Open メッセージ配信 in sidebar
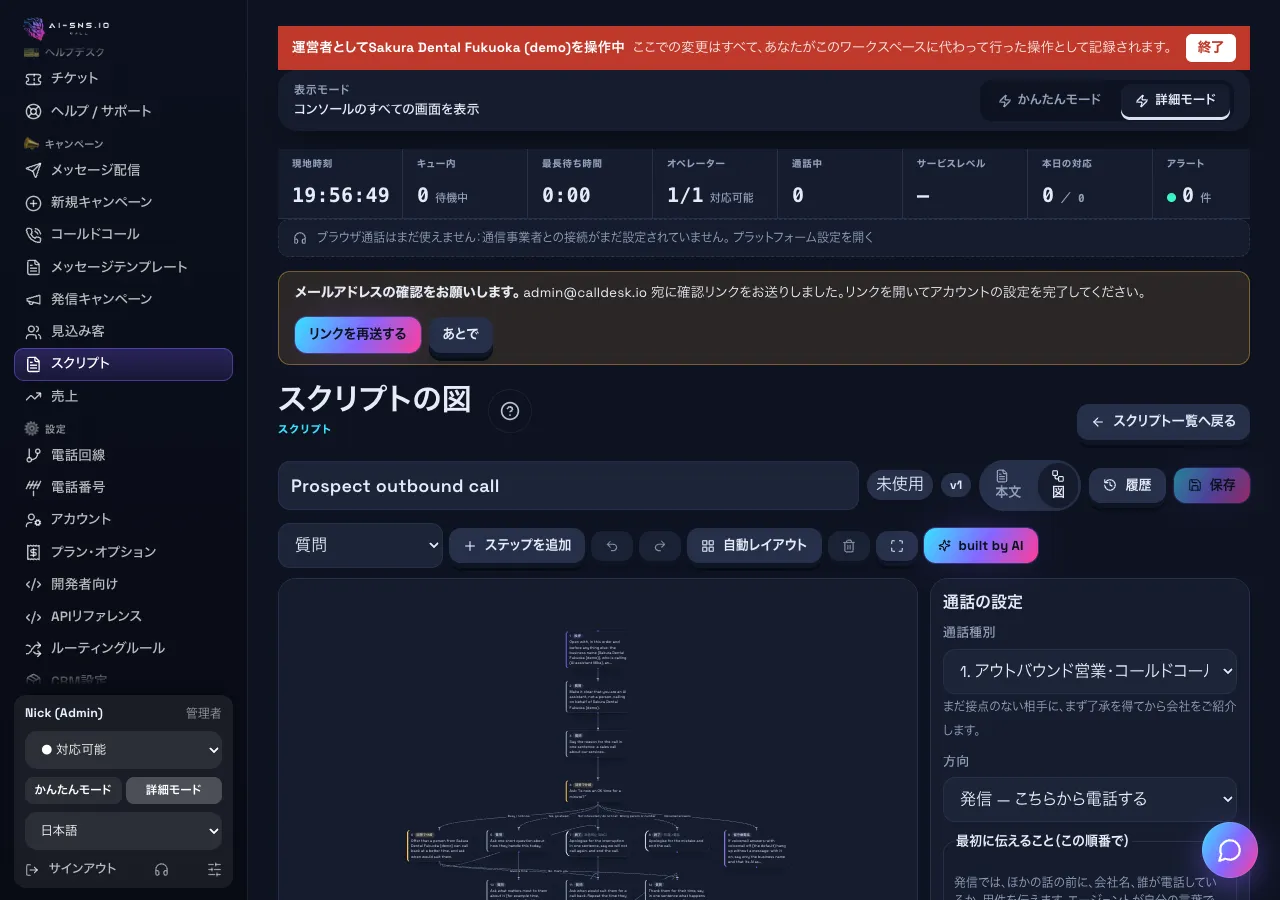Viewport: 1280px width, 900px height. pos(123,170)
